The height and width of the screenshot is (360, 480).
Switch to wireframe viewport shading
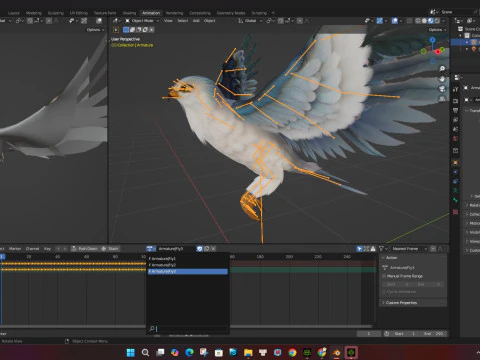click(x=418, y=21)
